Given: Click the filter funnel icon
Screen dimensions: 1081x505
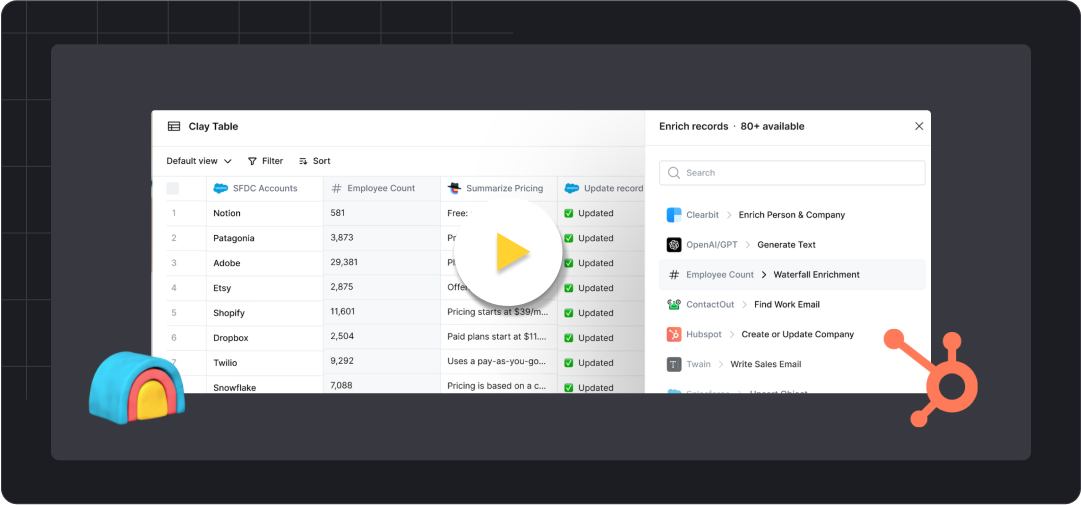Looking at the screenshot, I should pos(252,161).
